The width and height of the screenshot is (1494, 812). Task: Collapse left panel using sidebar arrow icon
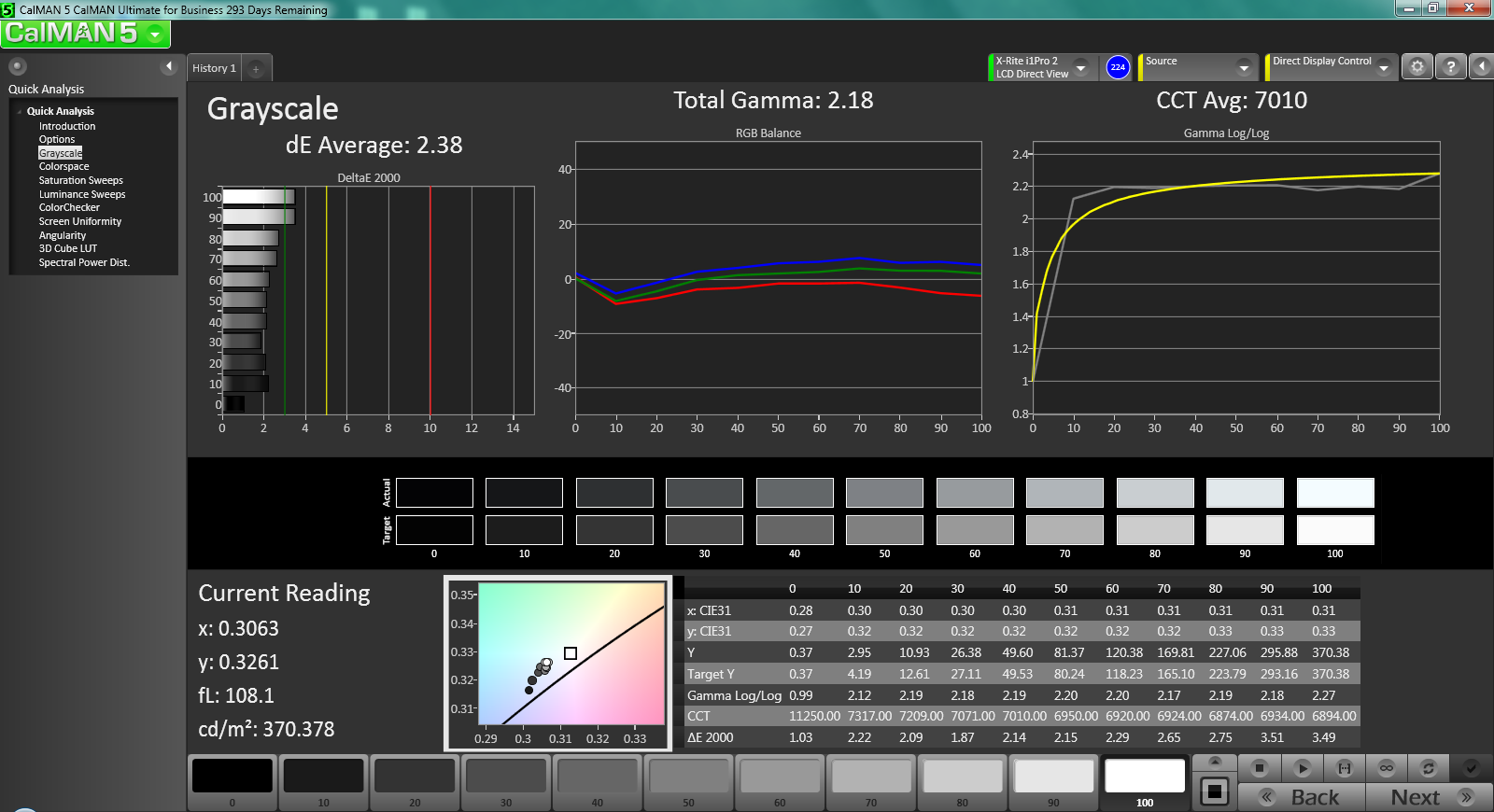pyautogui.click(x=169, y=66)
